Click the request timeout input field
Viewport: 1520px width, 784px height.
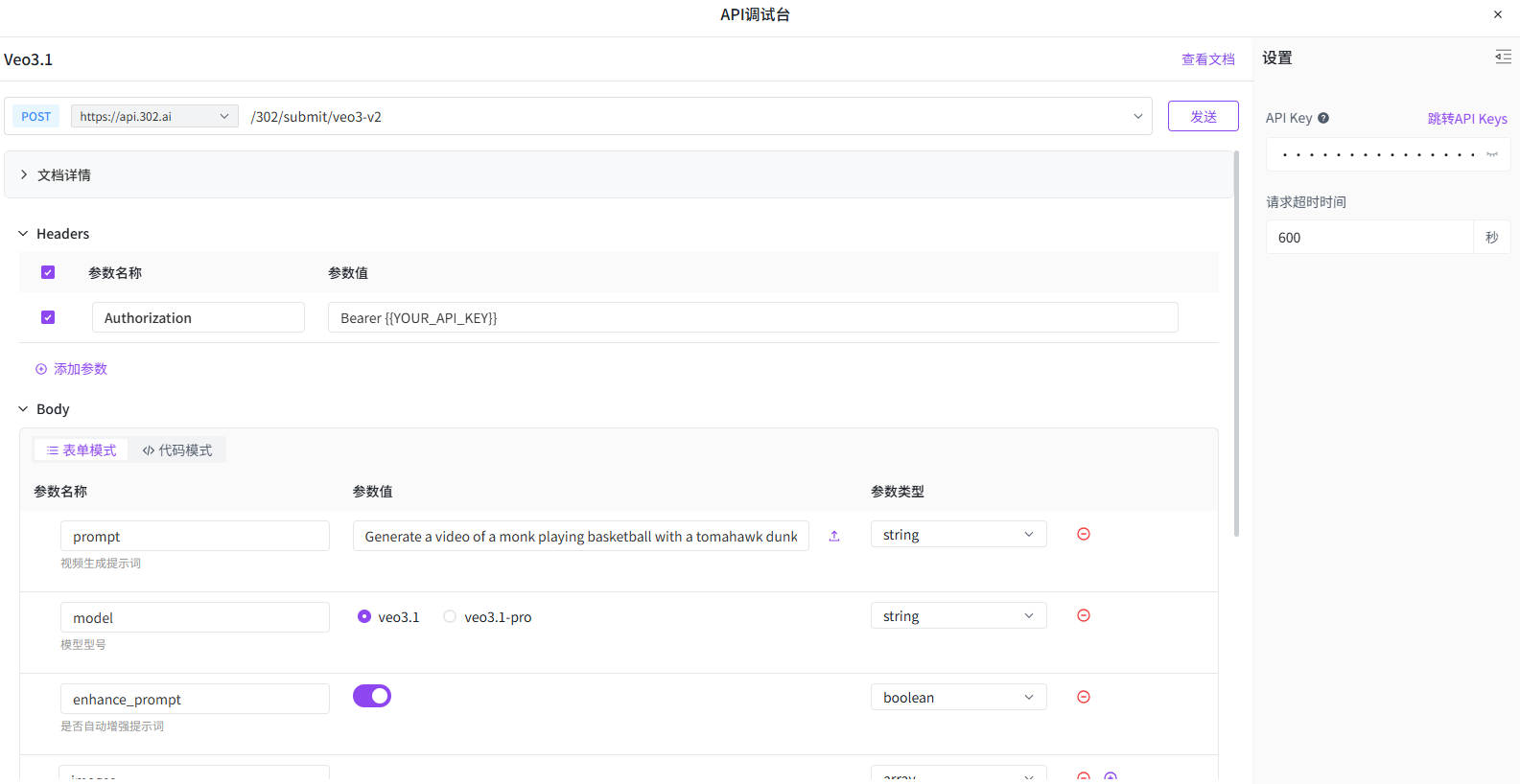(x=1369, y=238)
